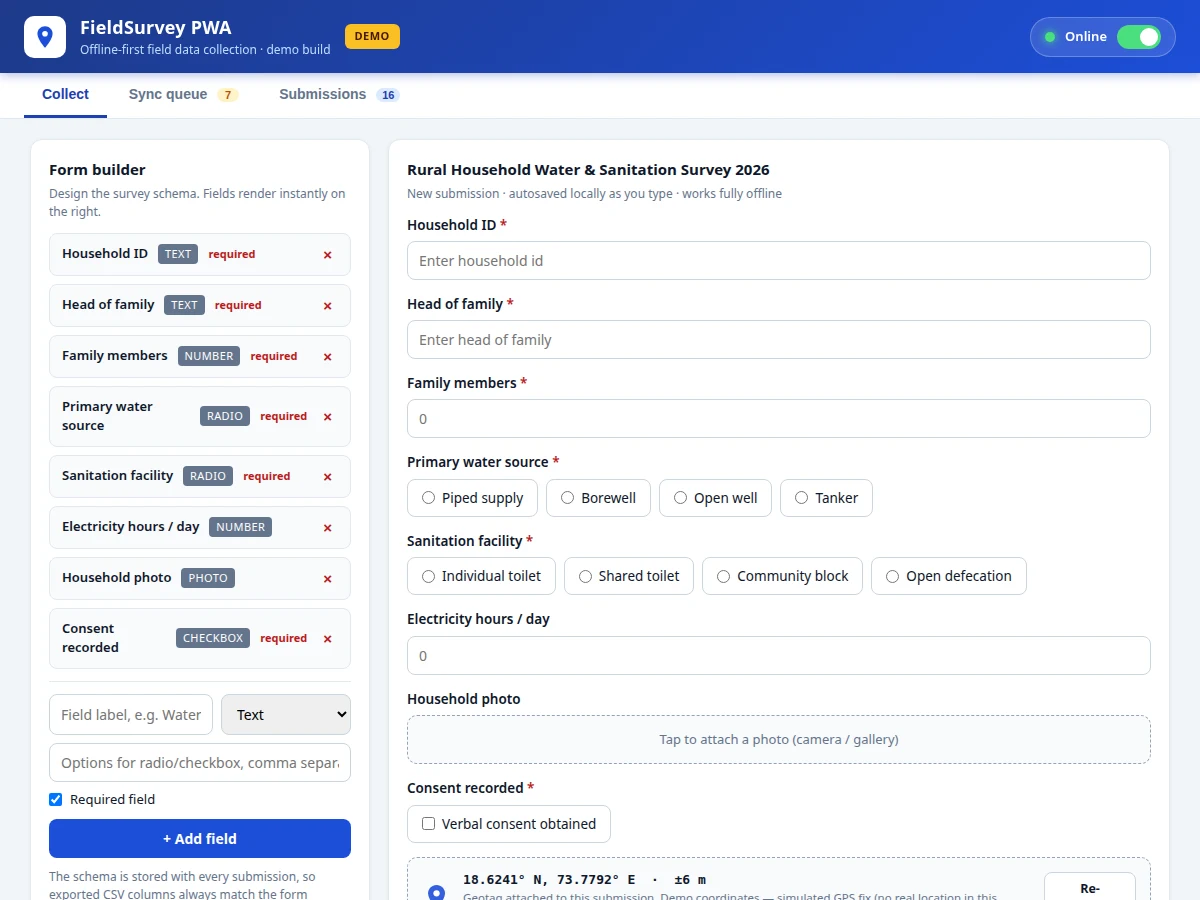Click the CHECKBOX tag on Consent recorded
The height and width of the screenshot is (900, 1200).
pyautogui.click(x=213, y=638)
